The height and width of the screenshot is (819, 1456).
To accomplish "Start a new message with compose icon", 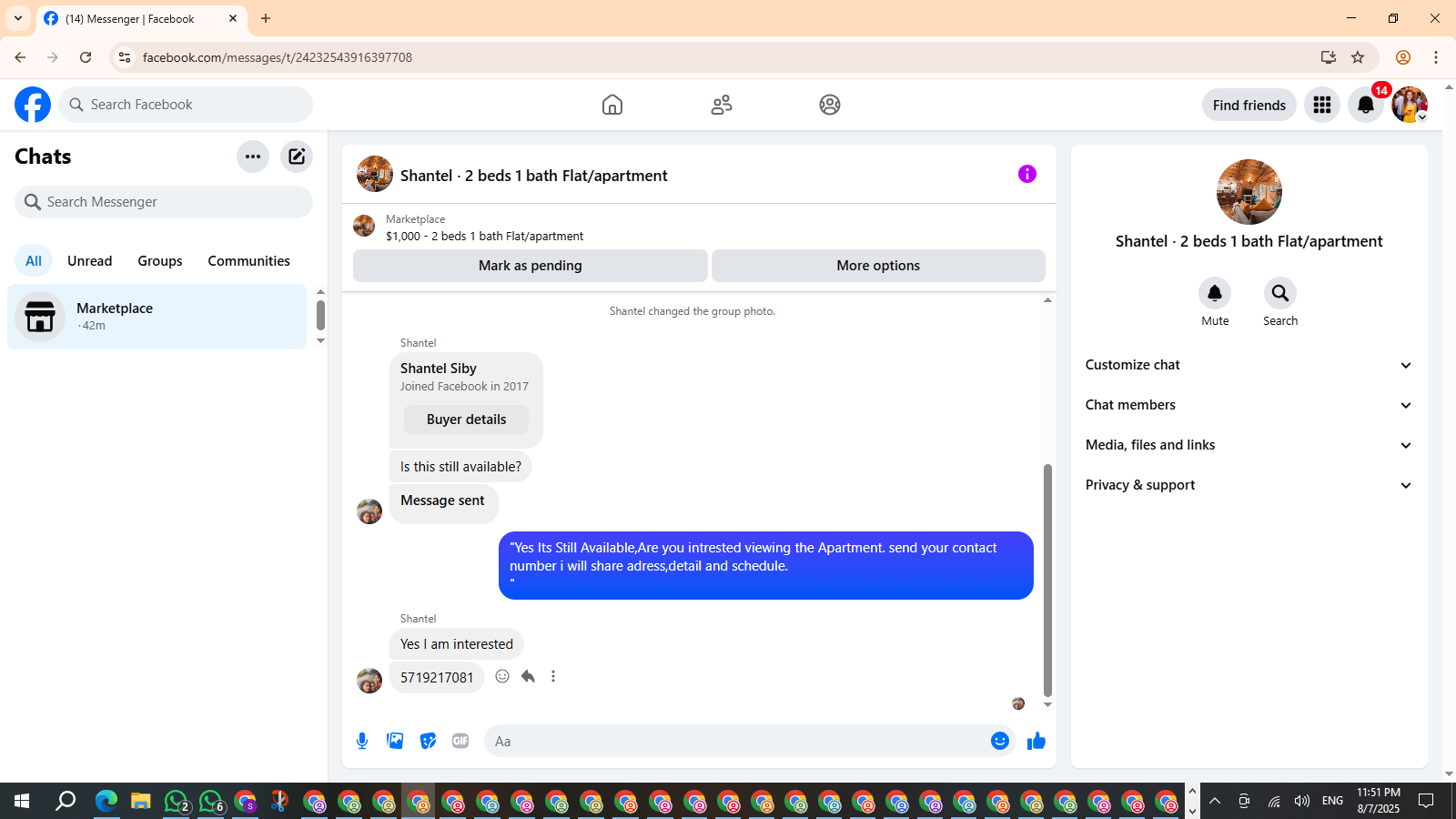I will 297,157.
